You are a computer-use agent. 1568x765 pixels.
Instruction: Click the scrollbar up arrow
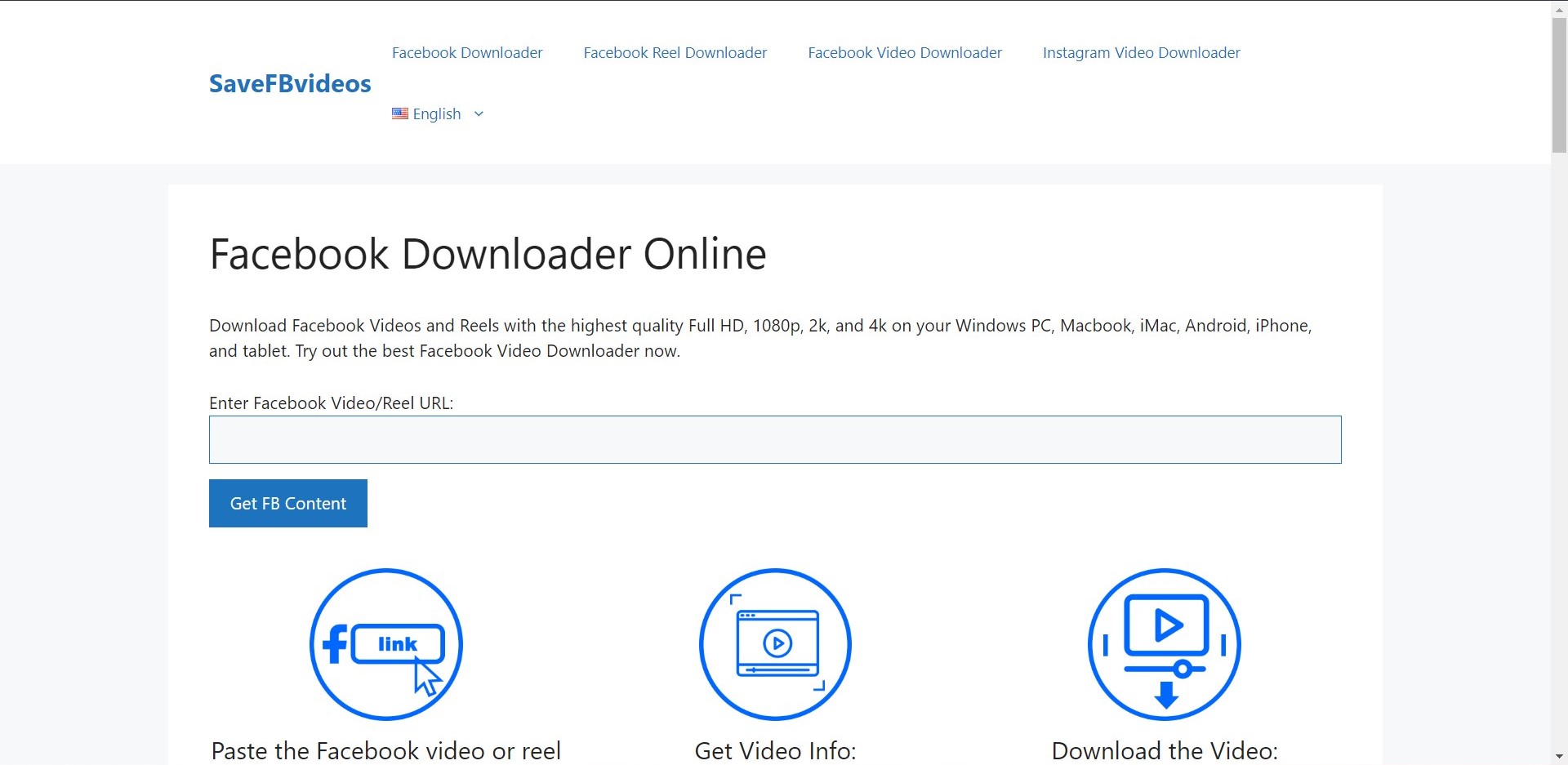[1559, 8]
